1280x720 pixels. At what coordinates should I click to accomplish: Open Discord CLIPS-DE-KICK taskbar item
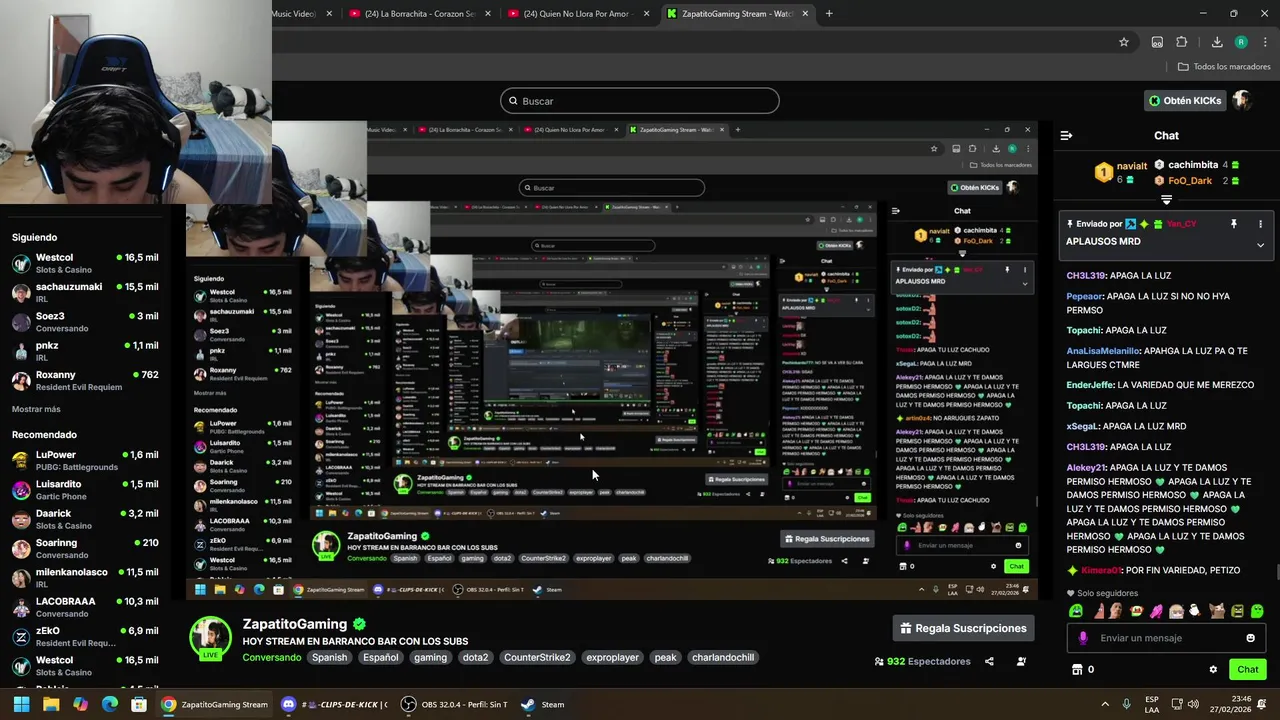[332, 704]
